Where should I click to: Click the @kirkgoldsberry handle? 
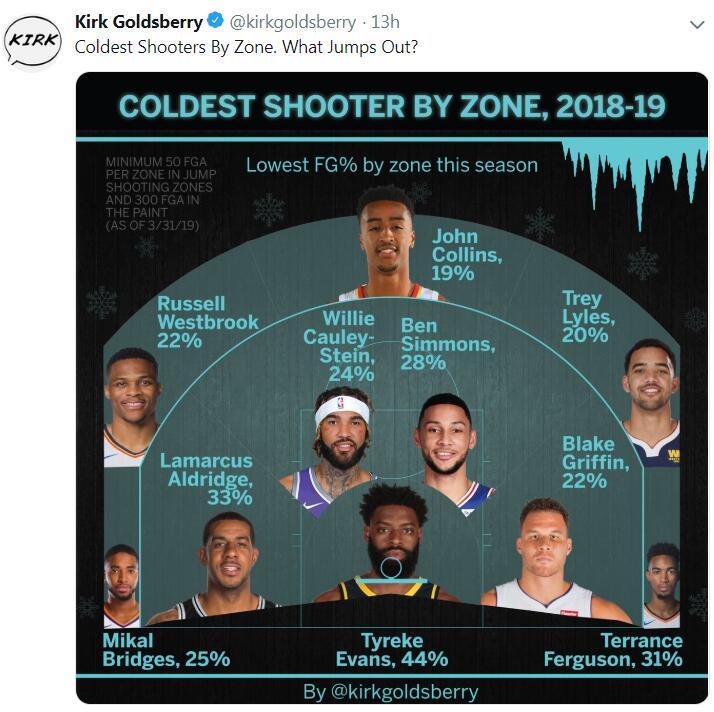(x=292, y=22)
